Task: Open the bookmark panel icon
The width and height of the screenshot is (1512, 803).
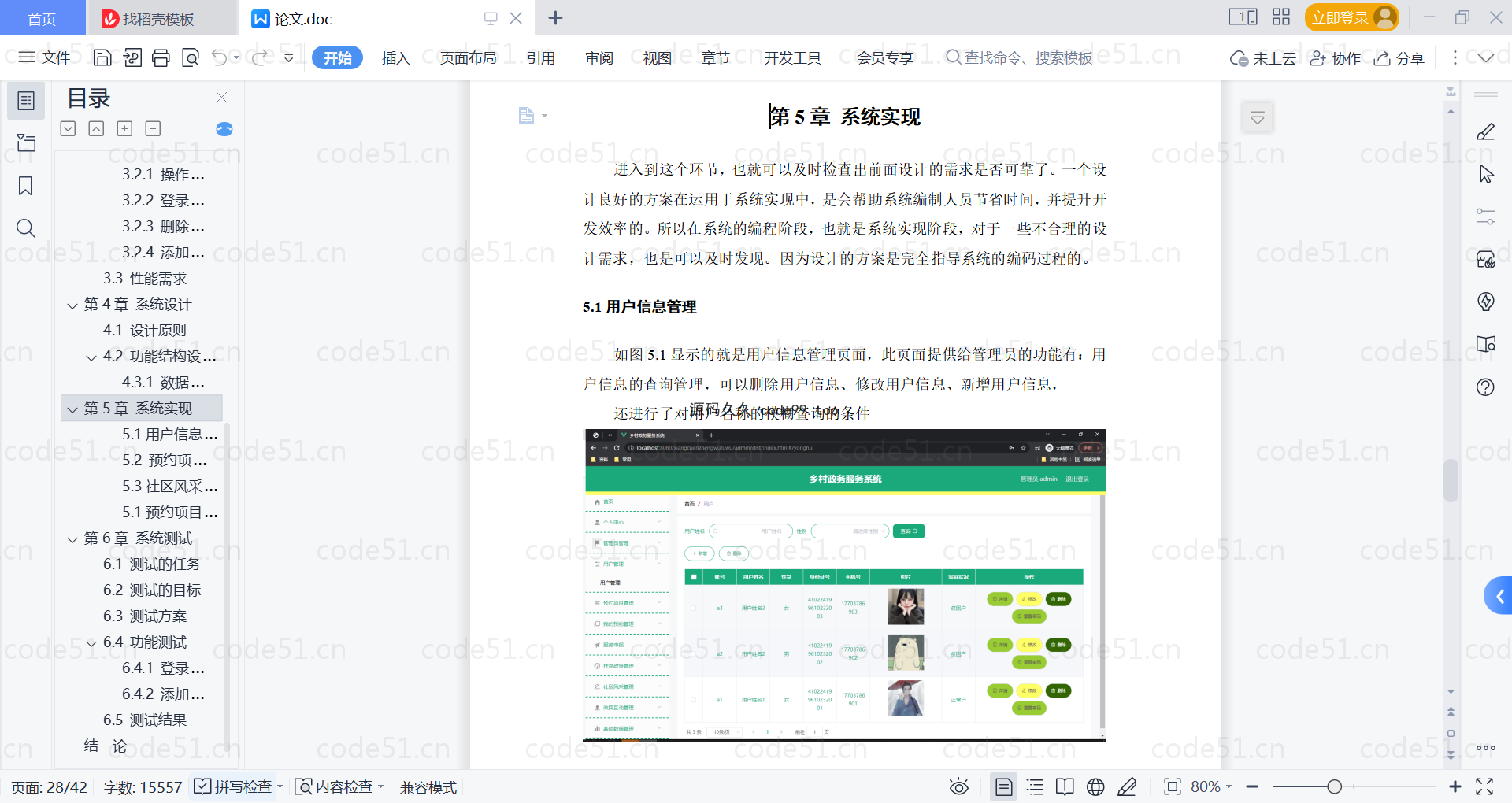Action: (x=26, y=186)
